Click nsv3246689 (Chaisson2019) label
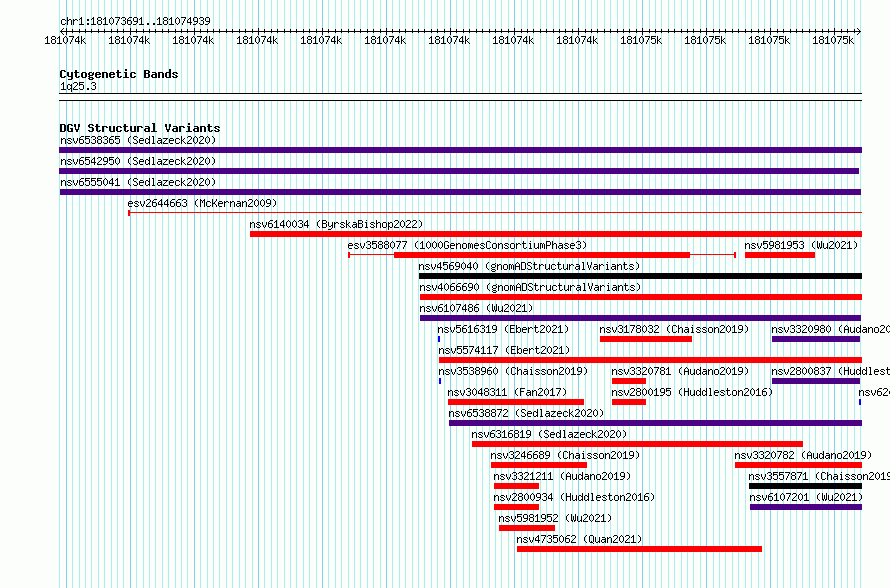Screen dimensions: 890x588 coord(565,455)
